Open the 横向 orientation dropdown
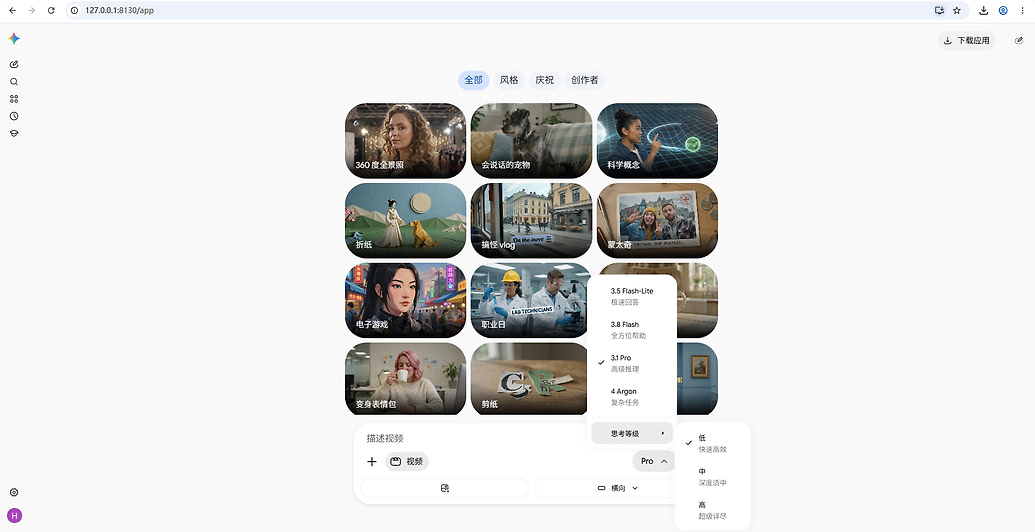 click(618, 488)
